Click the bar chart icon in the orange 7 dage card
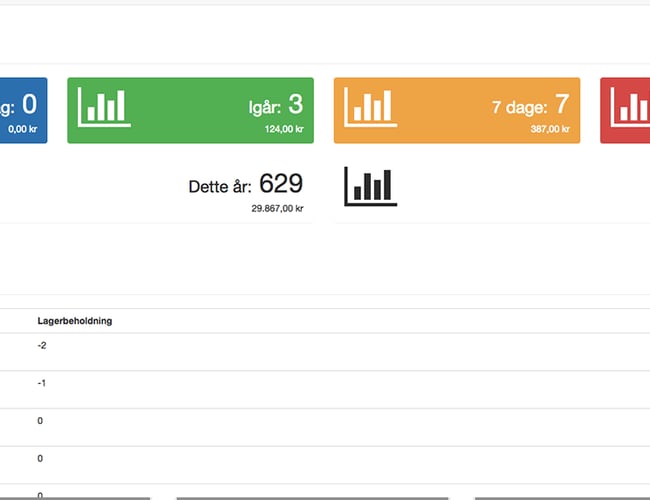 coord(371,105)
